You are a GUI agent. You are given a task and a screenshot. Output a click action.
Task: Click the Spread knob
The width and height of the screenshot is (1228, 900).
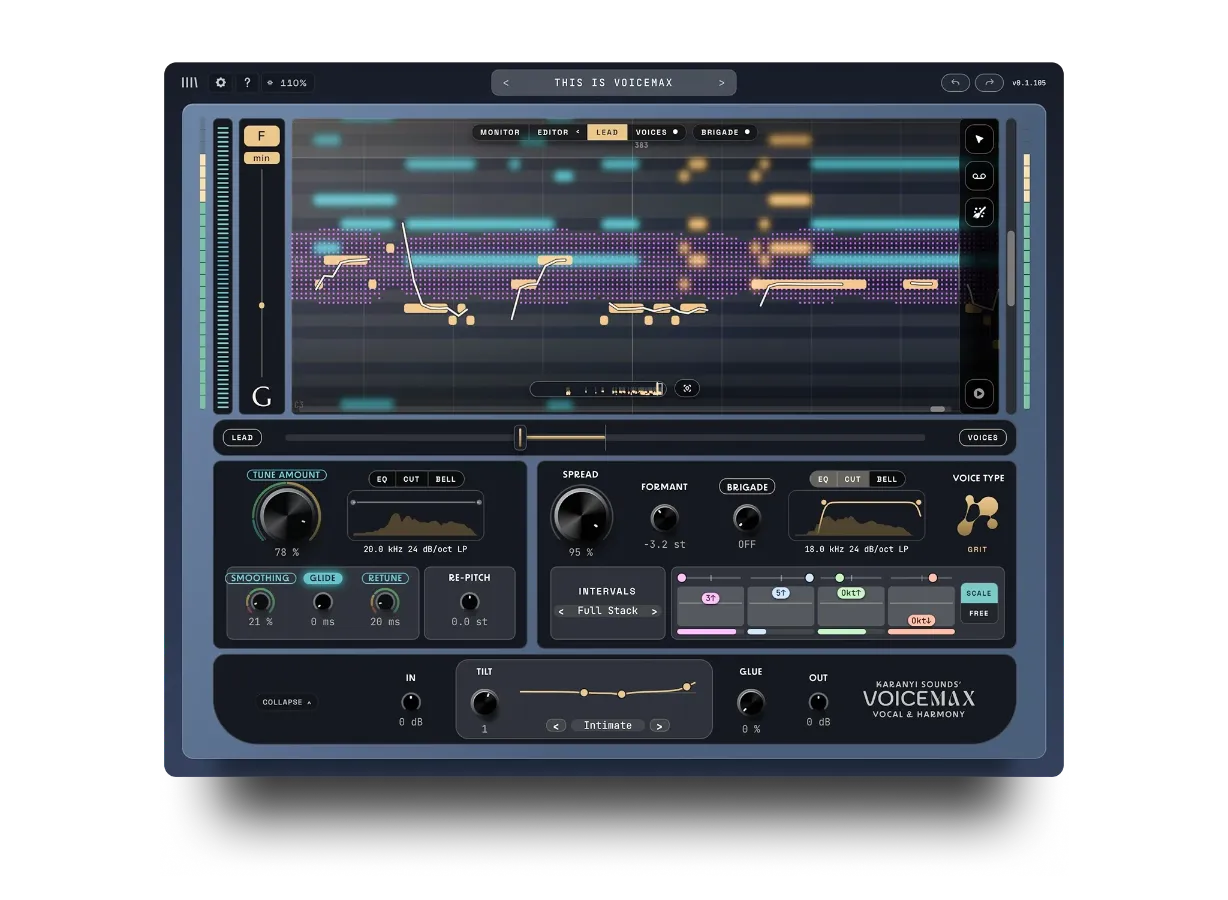pos(580,514)
